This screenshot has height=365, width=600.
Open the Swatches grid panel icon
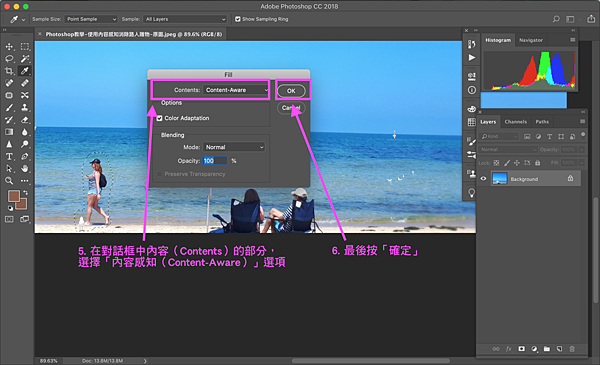472,122
